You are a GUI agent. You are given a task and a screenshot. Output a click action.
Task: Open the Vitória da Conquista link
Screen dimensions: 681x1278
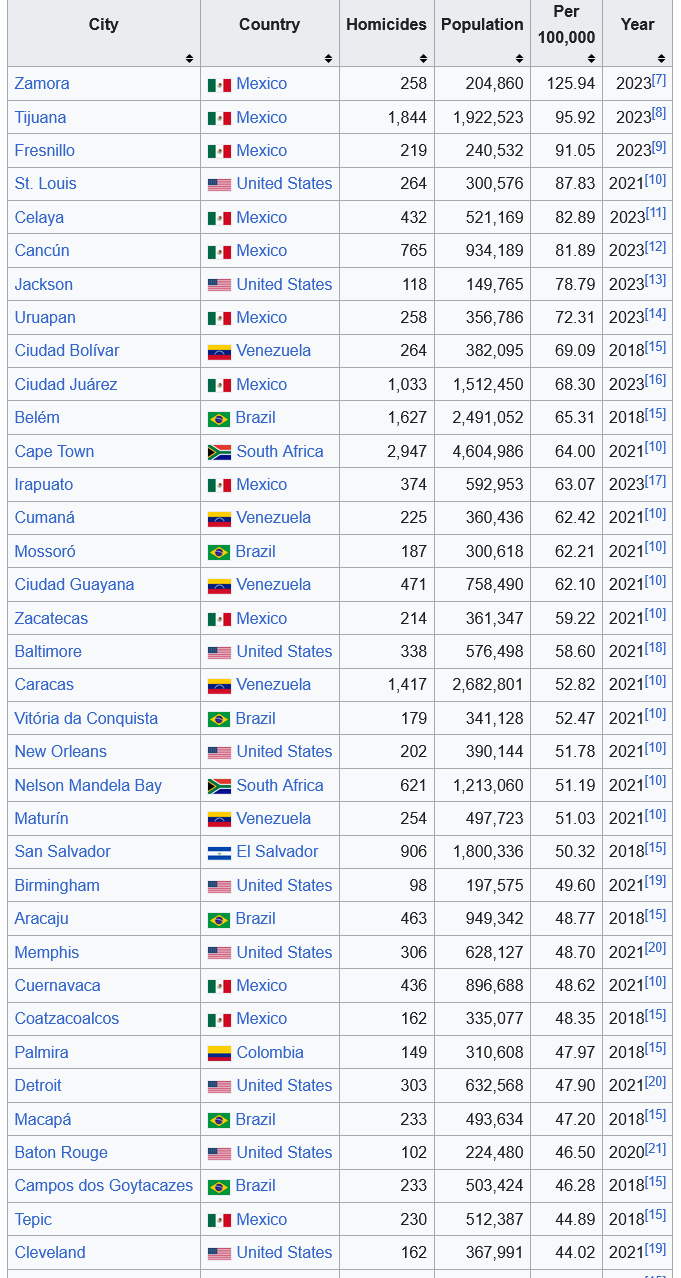86,718
